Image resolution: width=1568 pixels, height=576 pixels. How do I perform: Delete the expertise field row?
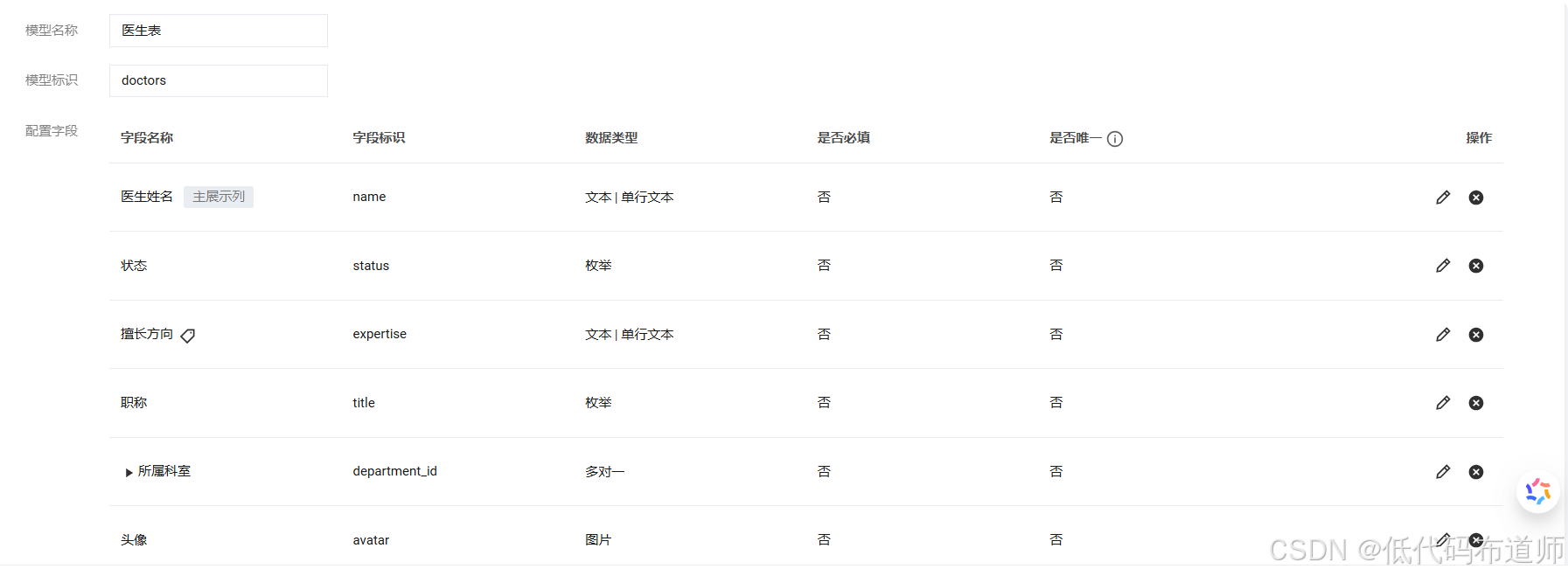tap(1476, 335)
